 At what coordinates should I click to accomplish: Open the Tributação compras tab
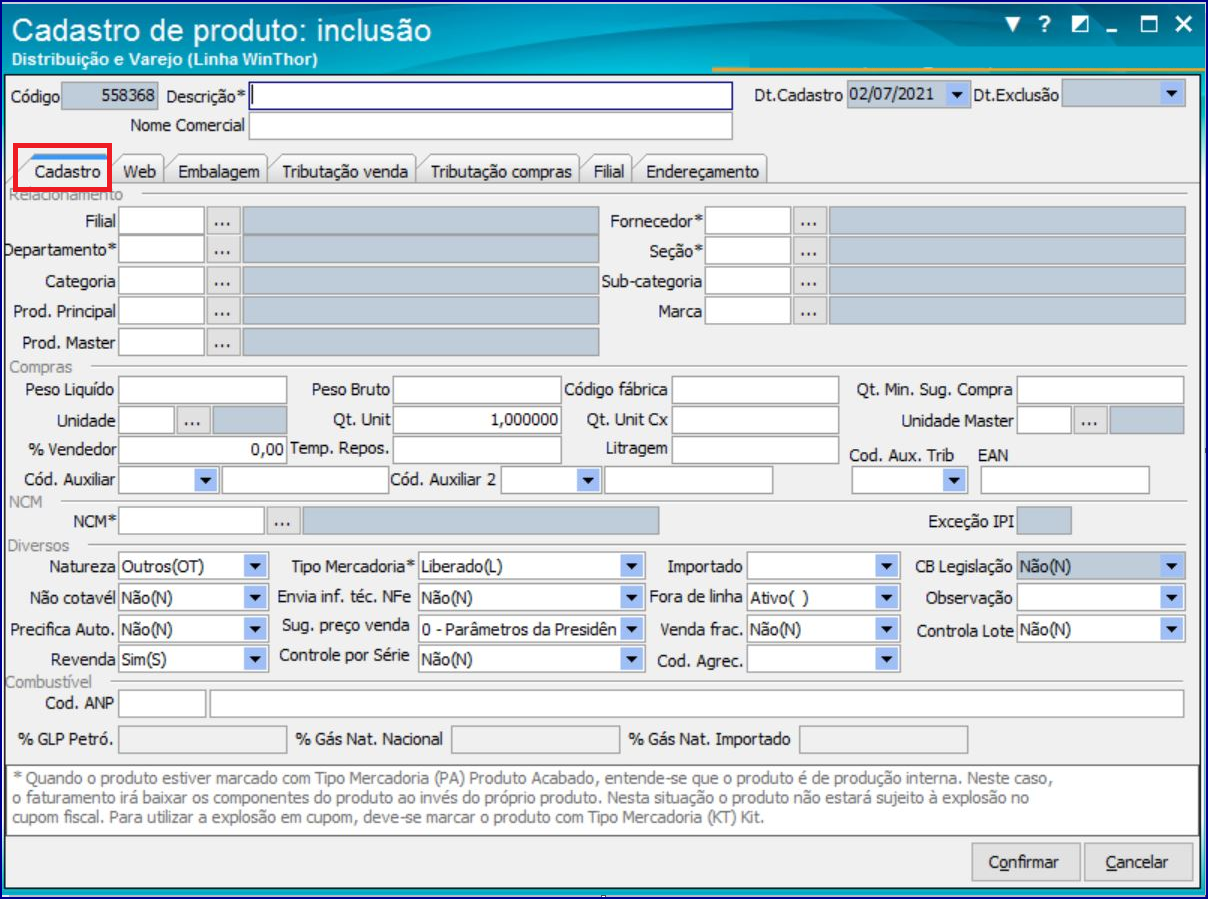click(500, 172)
